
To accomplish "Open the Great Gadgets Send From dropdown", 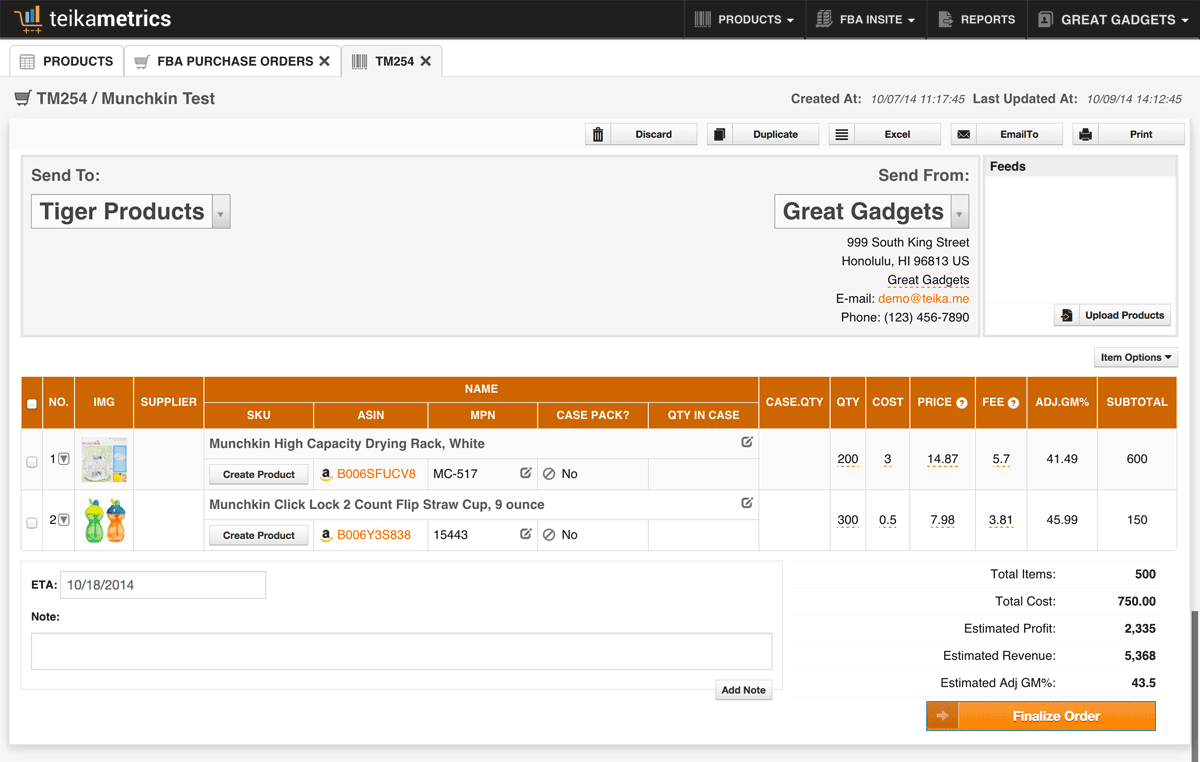I will pos(960,212).
